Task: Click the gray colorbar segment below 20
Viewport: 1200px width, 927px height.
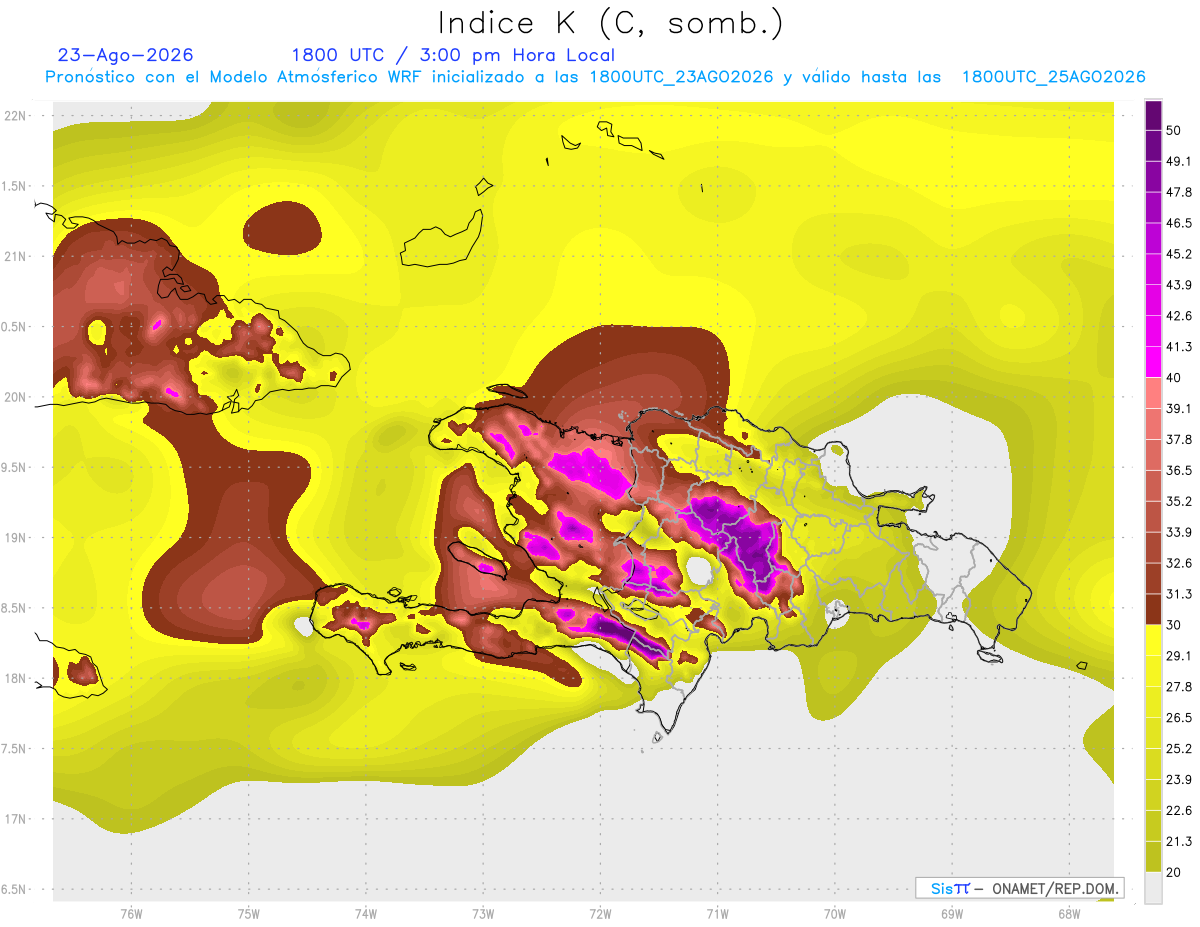Action: [1153, 887]
